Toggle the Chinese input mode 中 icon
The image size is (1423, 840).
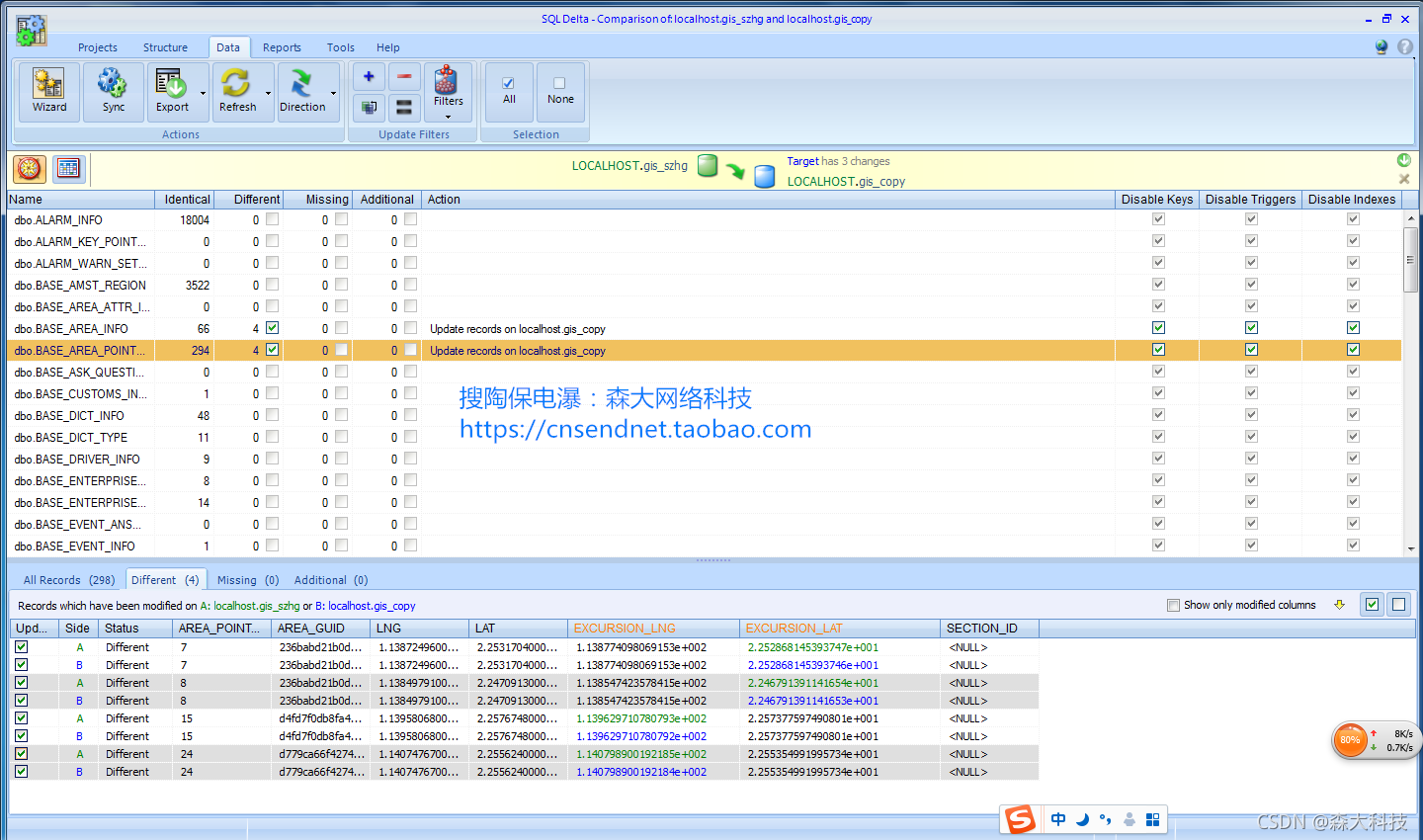1058,819
